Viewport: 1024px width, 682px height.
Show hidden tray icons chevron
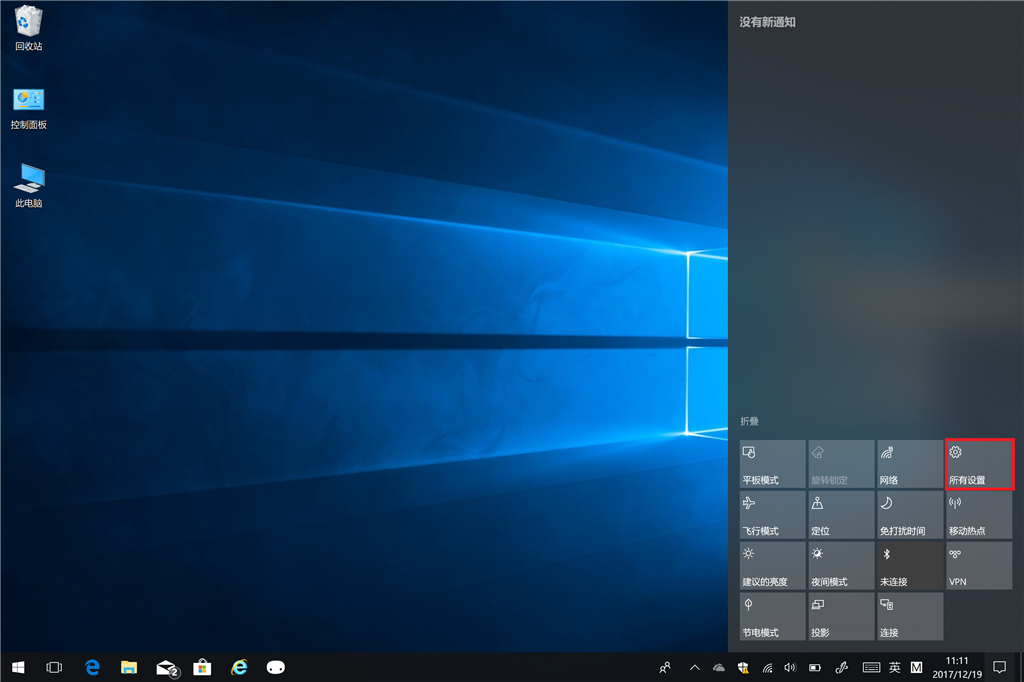694,667
